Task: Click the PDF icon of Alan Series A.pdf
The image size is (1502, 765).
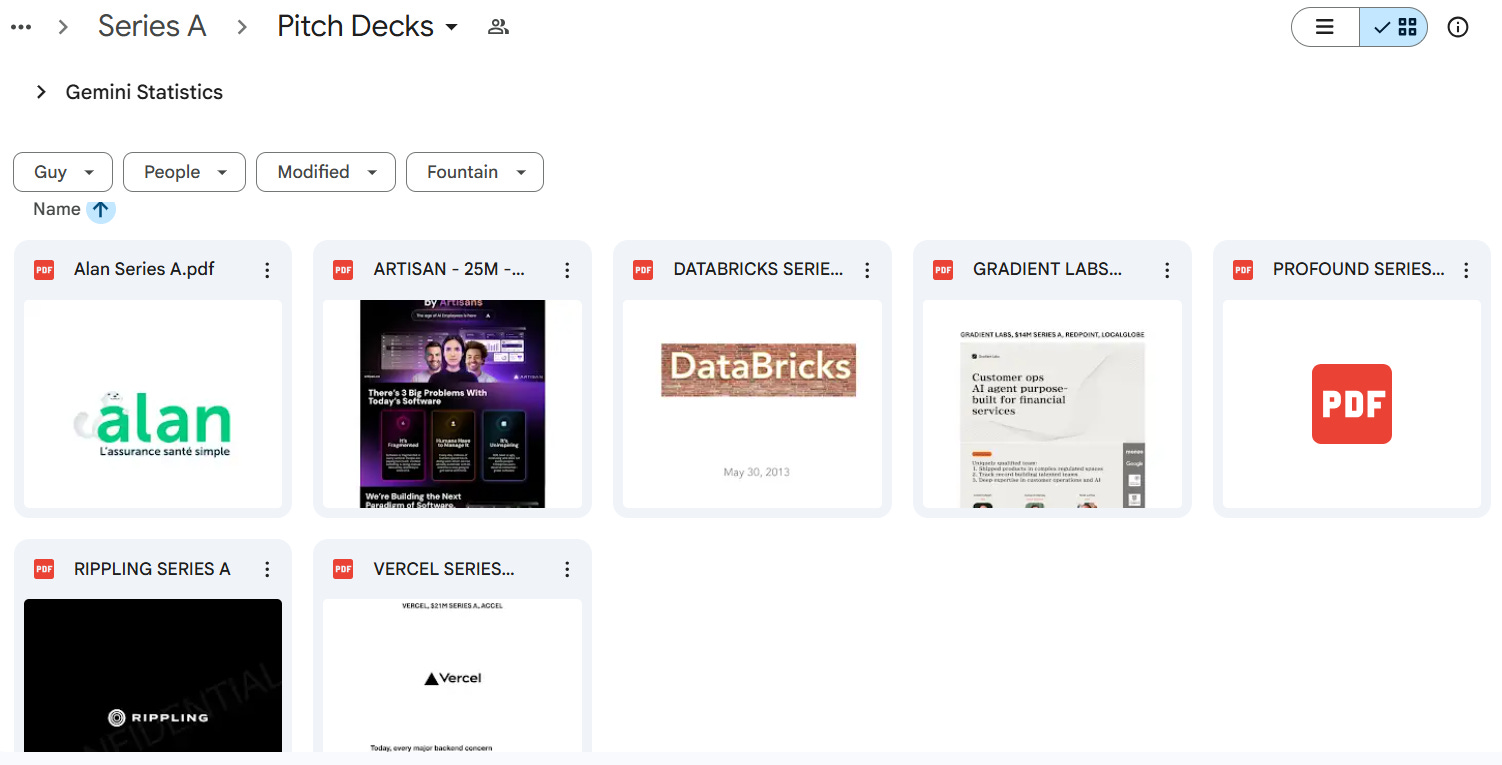Action: (x=44, y=270)
